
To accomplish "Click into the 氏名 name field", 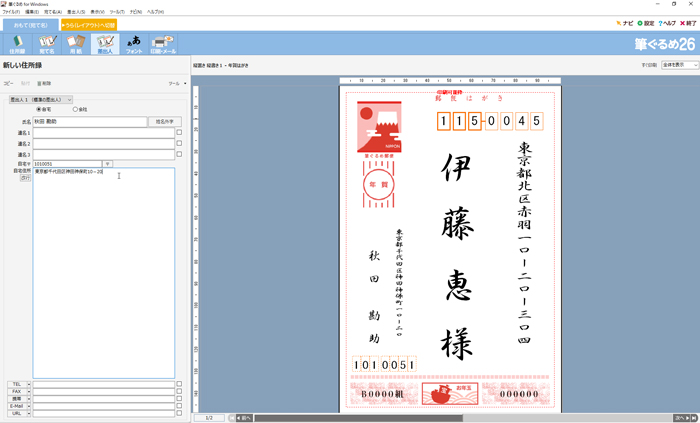I will pos(89,121).
